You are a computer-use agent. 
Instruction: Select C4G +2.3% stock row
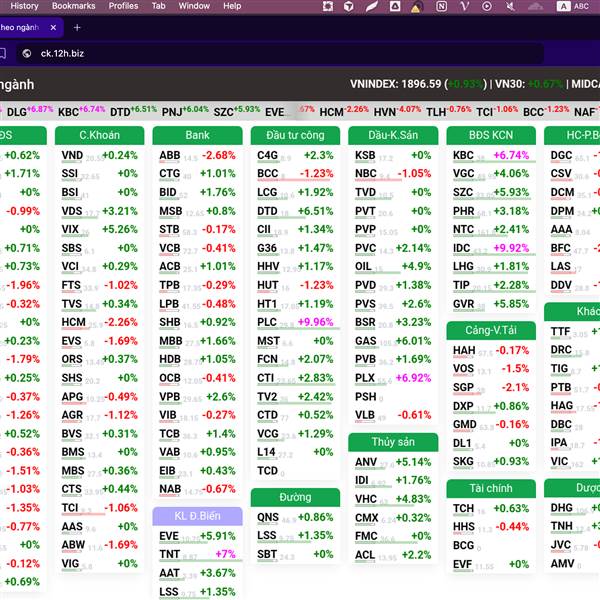click(x=295, y=155)
